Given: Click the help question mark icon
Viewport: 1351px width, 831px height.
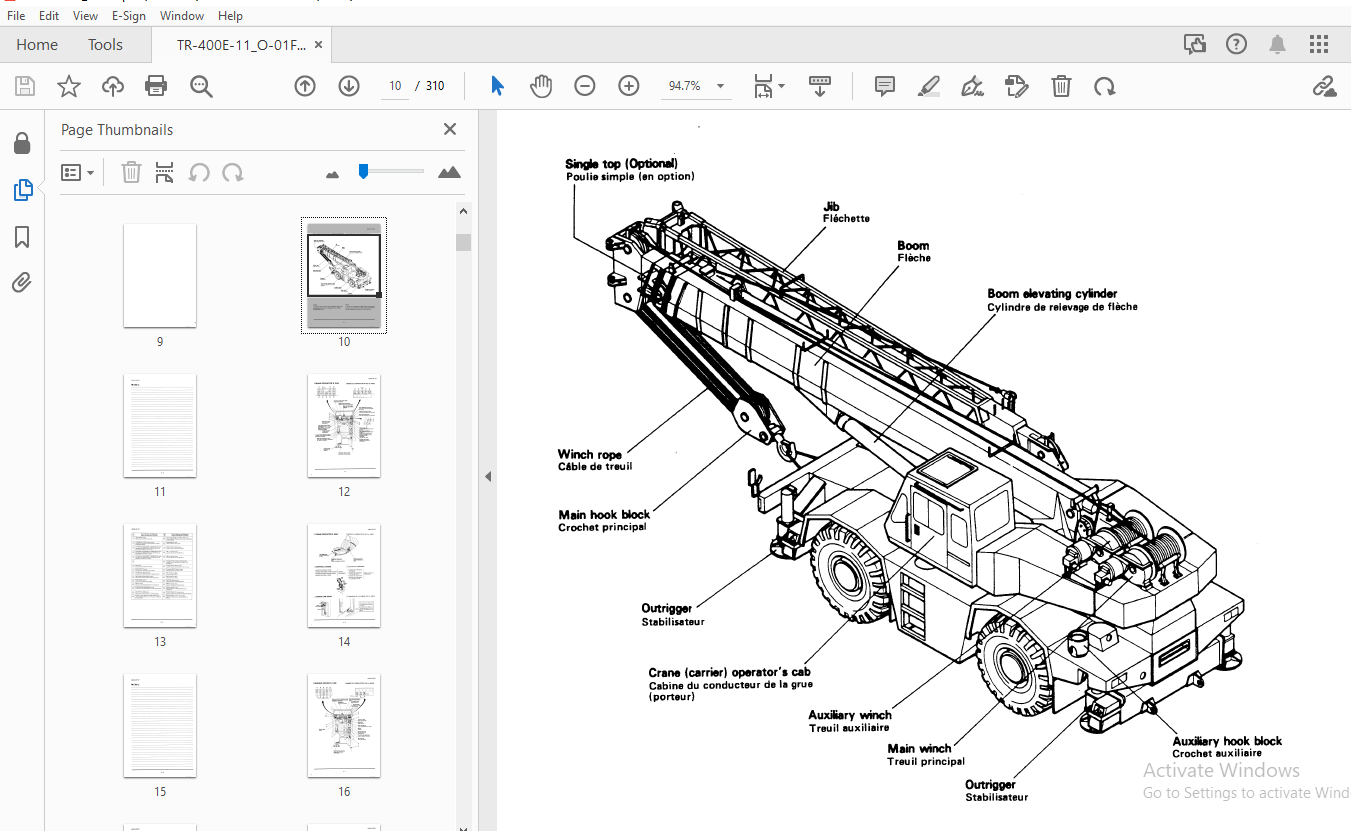Looking at the screenshot, I should tap(1237, 44).
